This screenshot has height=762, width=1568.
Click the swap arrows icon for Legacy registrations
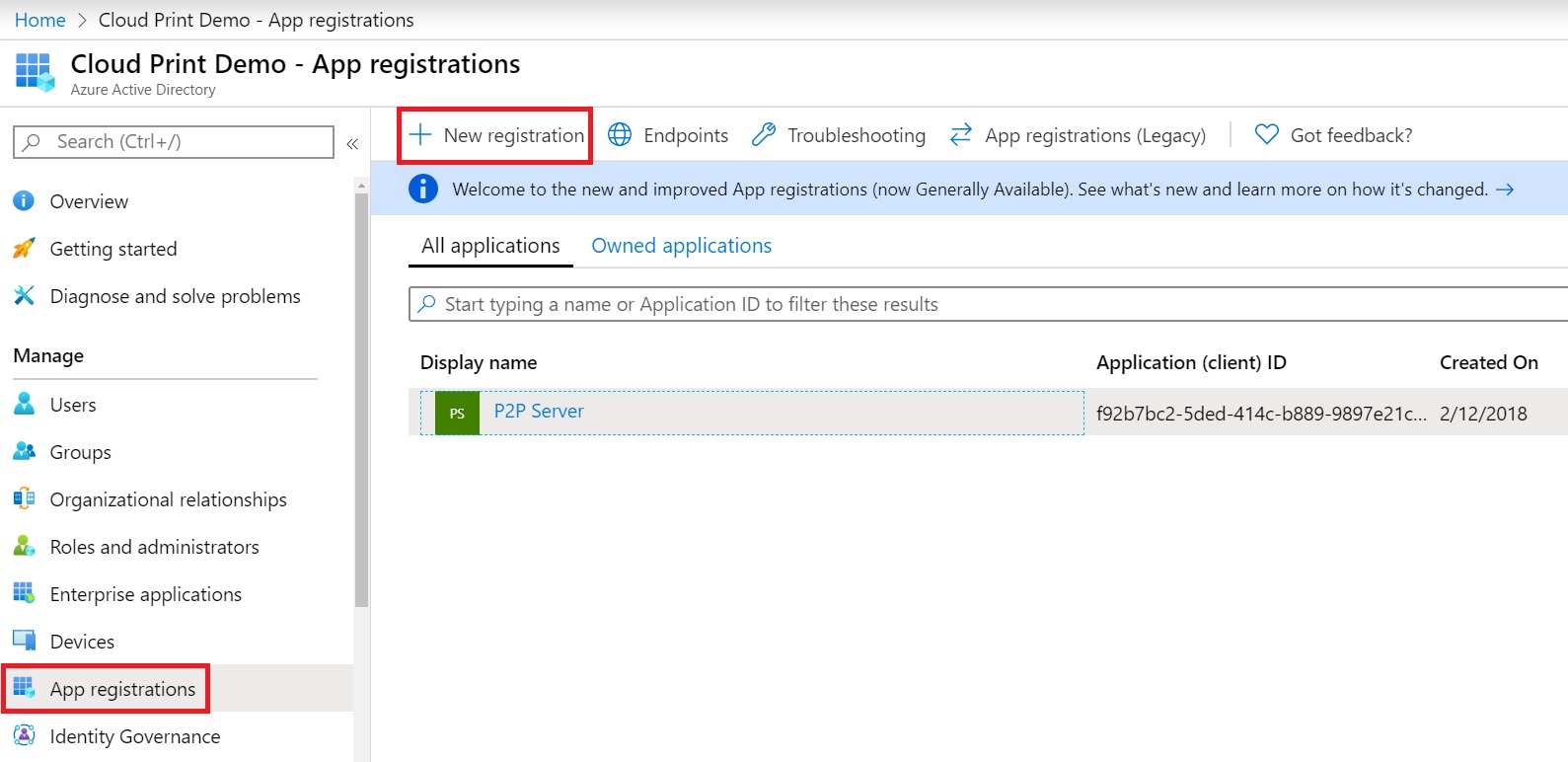pyautogui.click(x=961, y=135)
